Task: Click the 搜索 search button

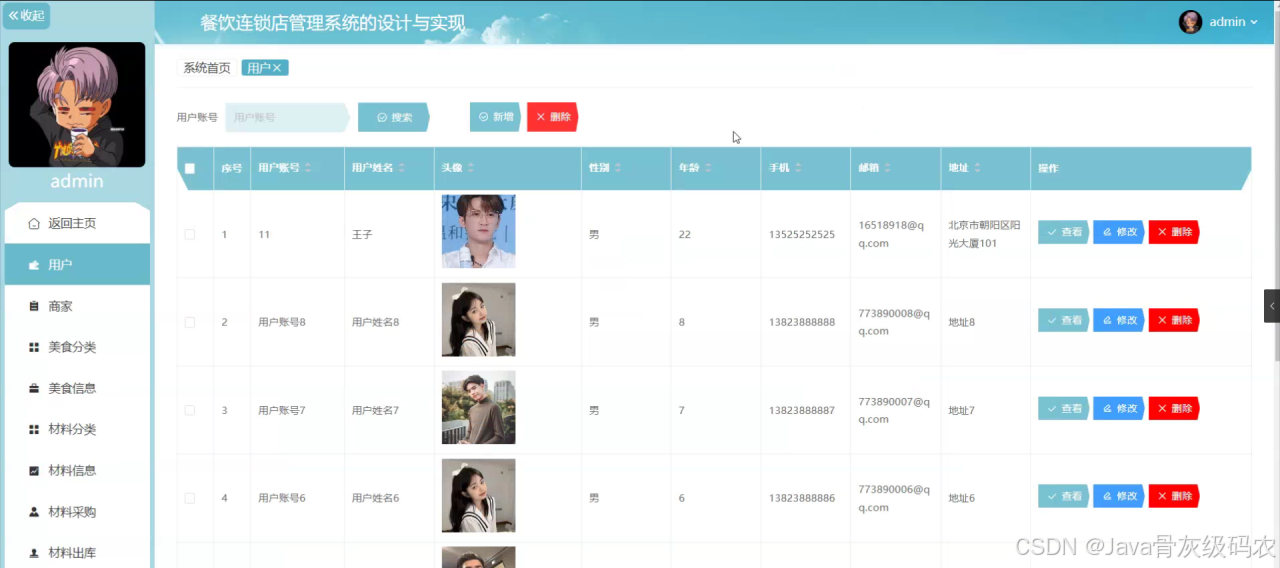Action: click(x=394, y=117)
